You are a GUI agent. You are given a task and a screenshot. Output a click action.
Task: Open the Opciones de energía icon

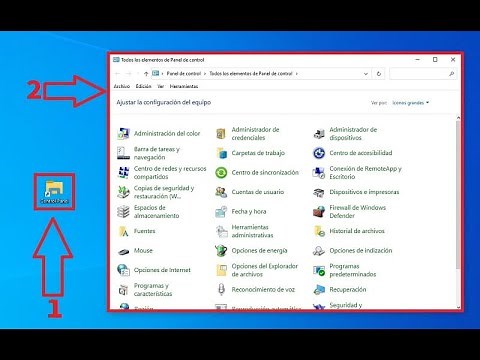[x=221, y=251]
